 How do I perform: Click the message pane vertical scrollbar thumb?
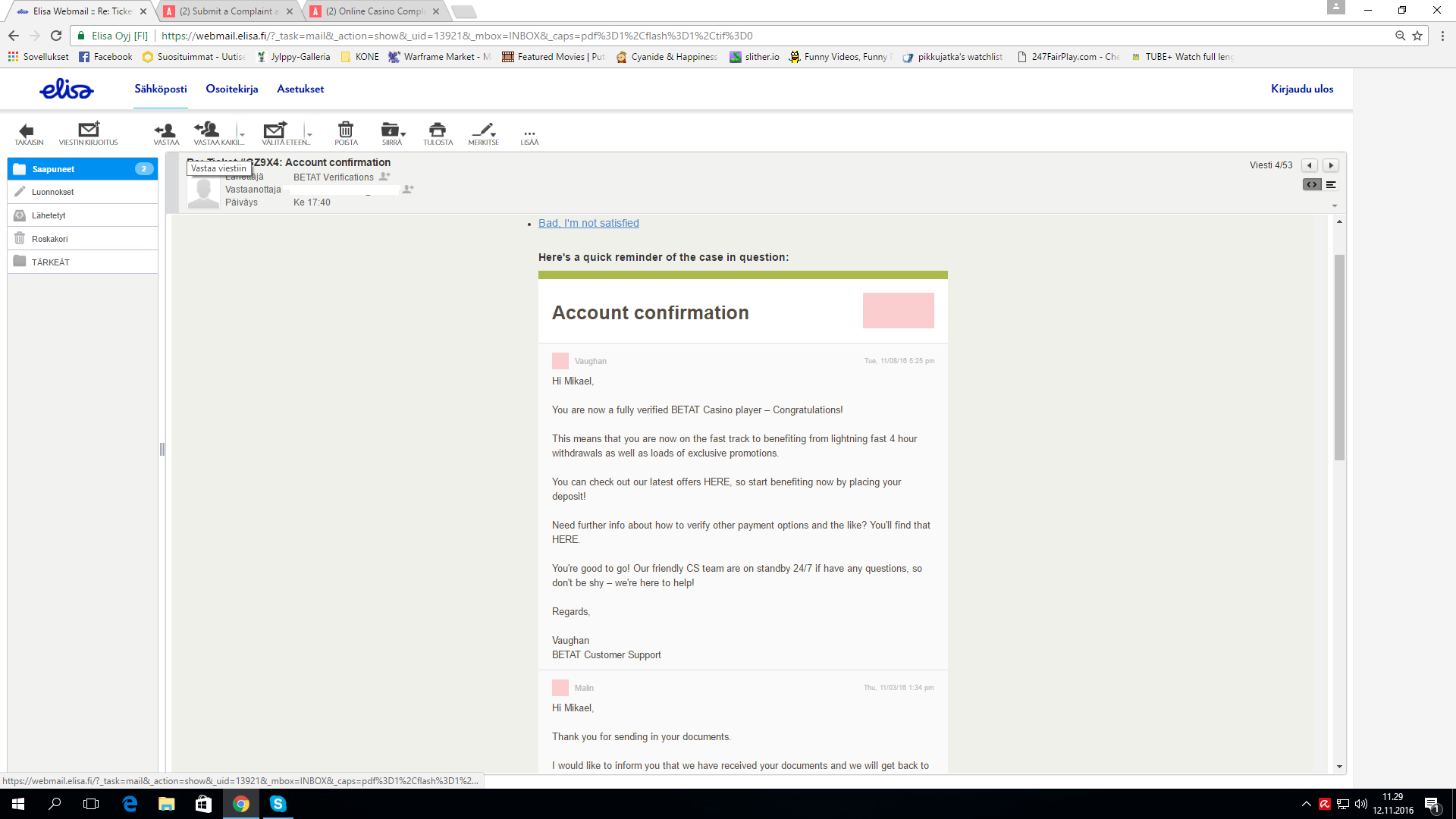click(1339, 356)
